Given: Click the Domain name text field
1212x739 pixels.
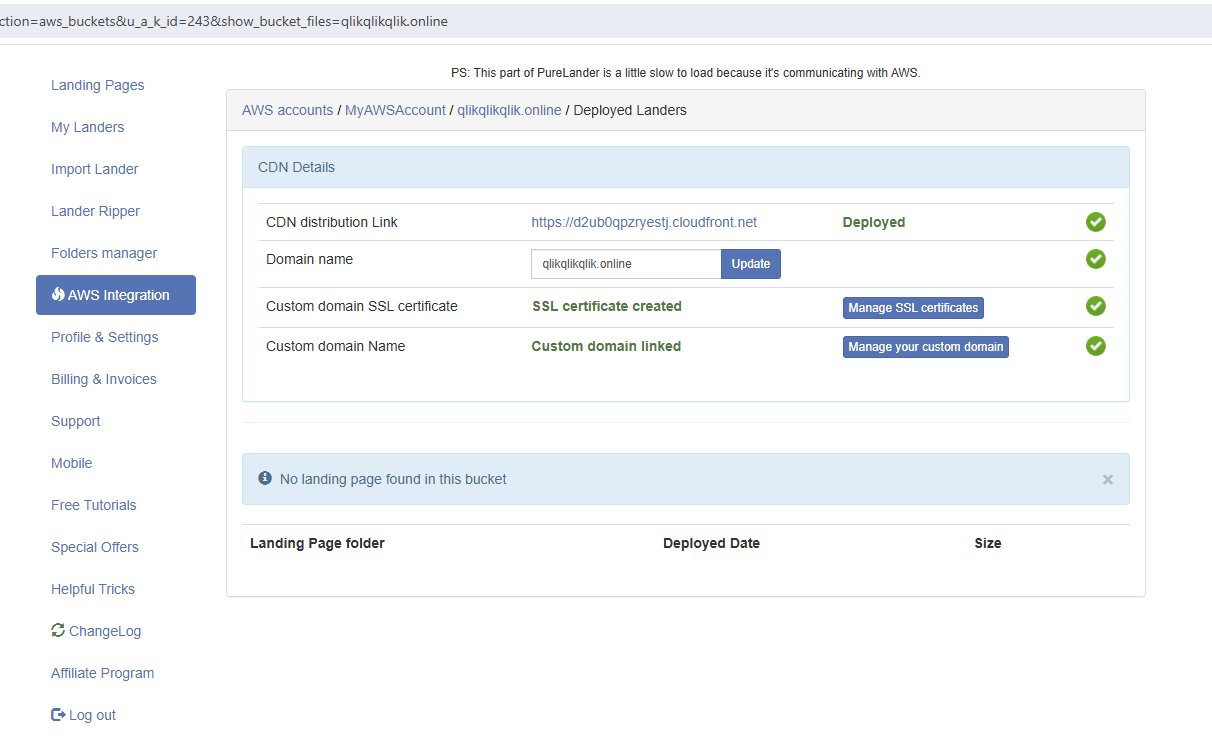Looking at the screenshot, I should [x=626, y=264].
